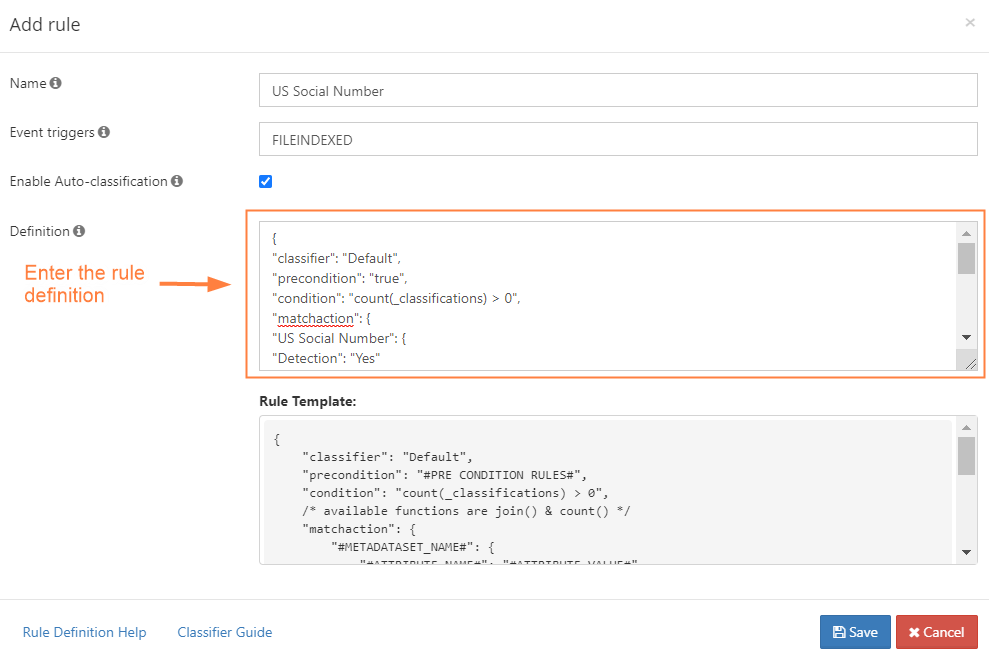
Task: Focus the Name field containing US Social Number
Action: 617,90
